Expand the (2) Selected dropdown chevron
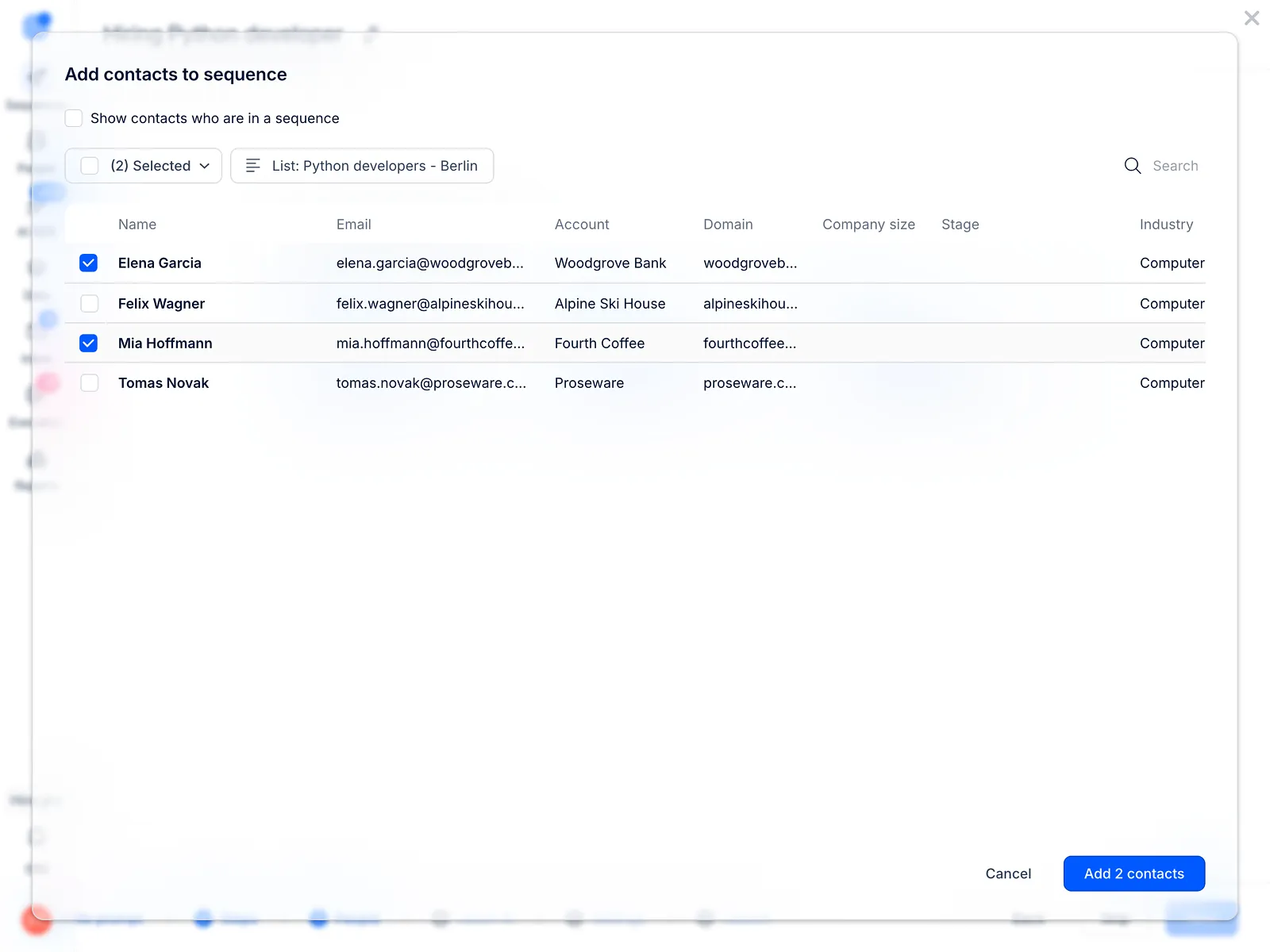The height and width of the screenshot is (952, 1270). coord(205,166)
